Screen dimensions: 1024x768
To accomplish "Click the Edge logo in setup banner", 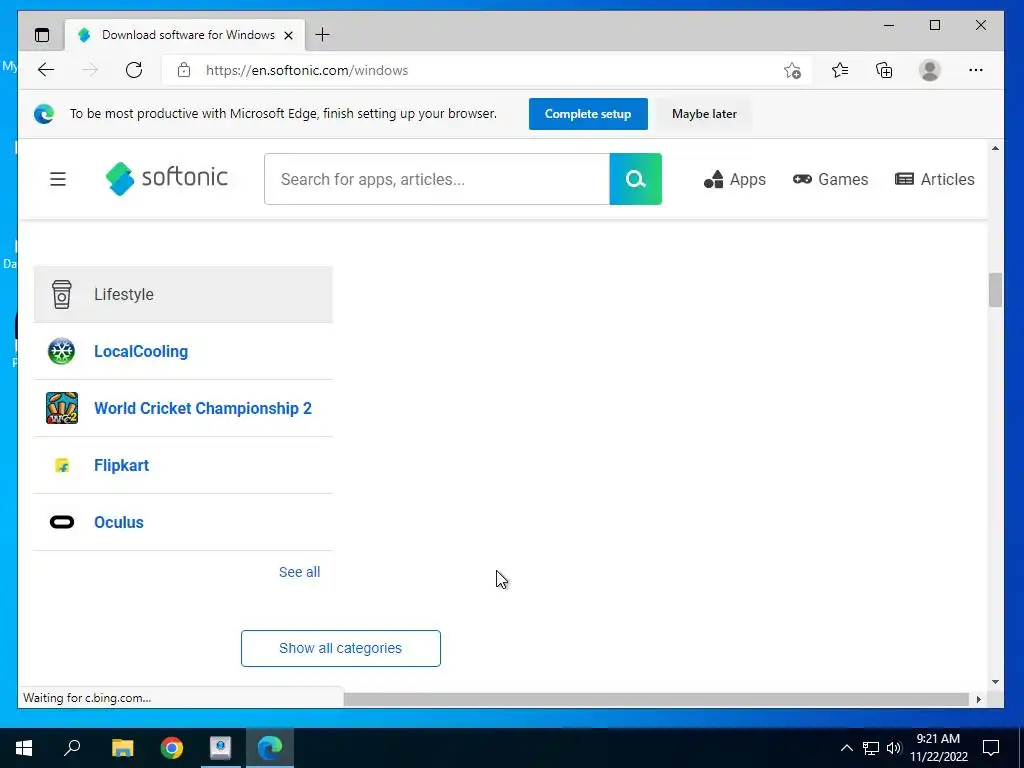I will 44,114.
